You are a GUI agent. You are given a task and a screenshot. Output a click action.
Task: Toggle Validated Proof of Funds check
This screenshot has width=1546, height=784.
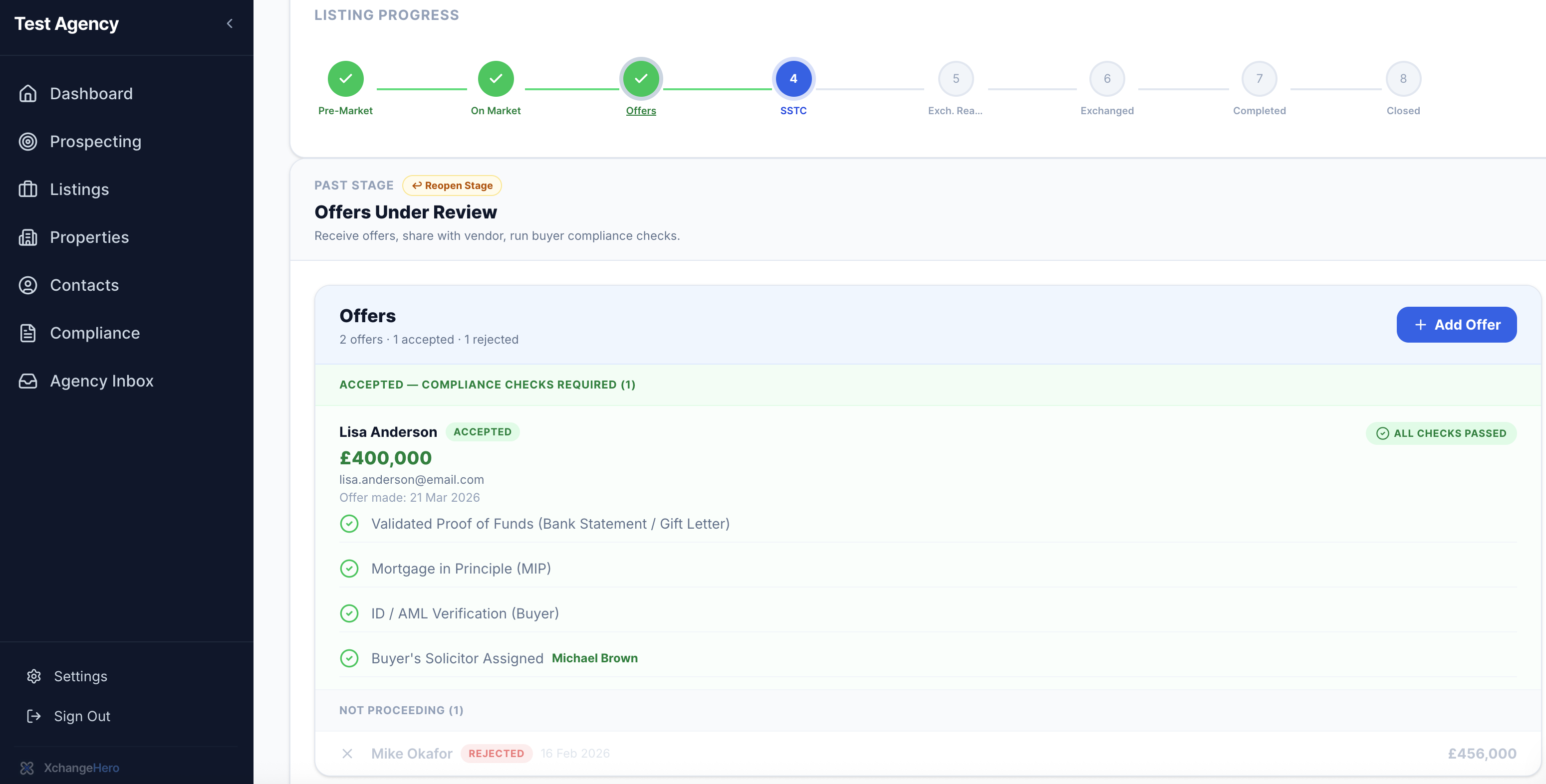pos(349,524)
